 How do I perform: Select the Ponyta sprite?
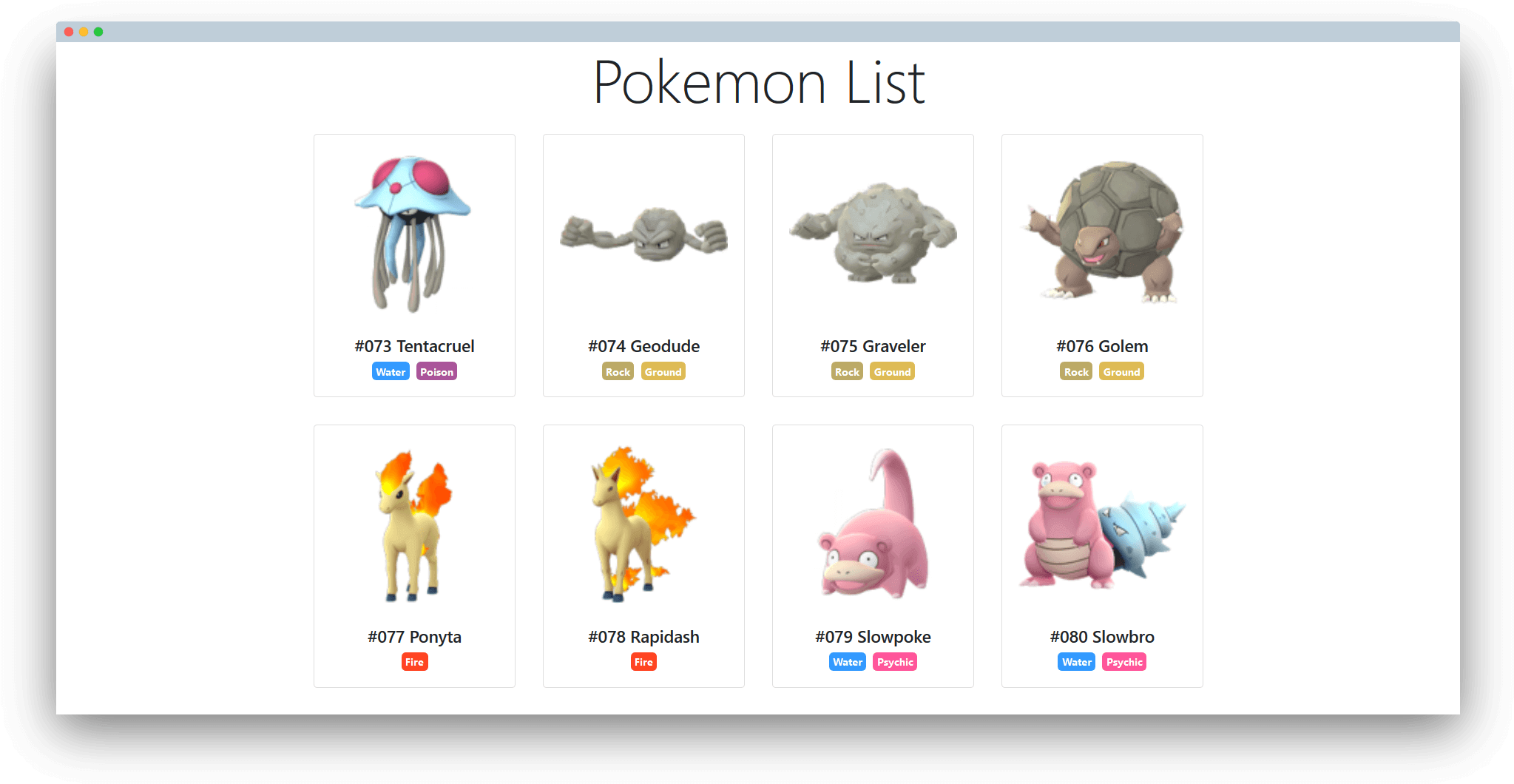point(414,525)
